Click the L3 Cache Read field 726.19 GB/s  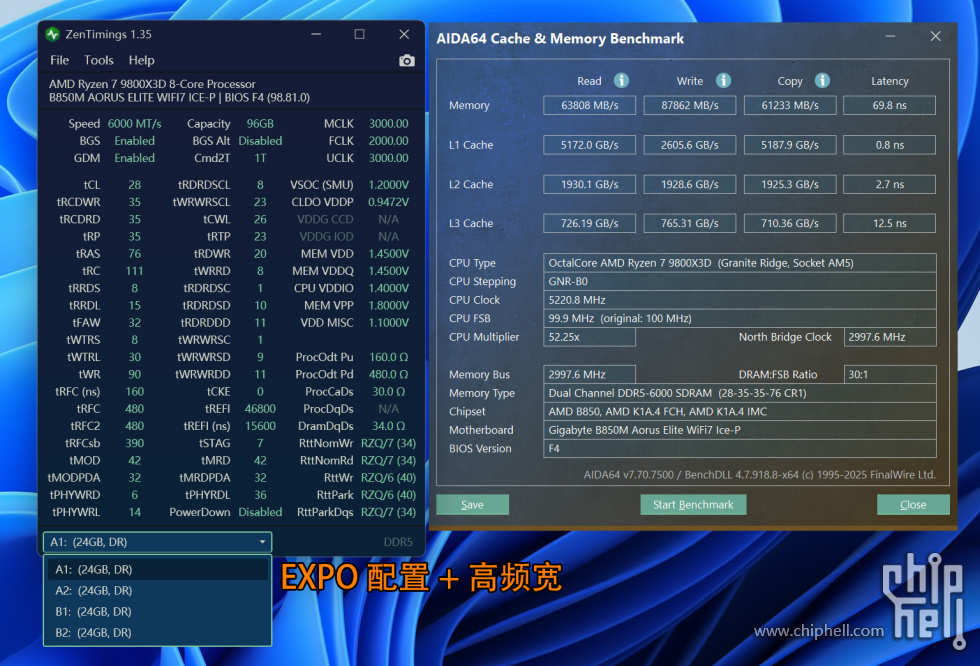[x=589, y=223]
